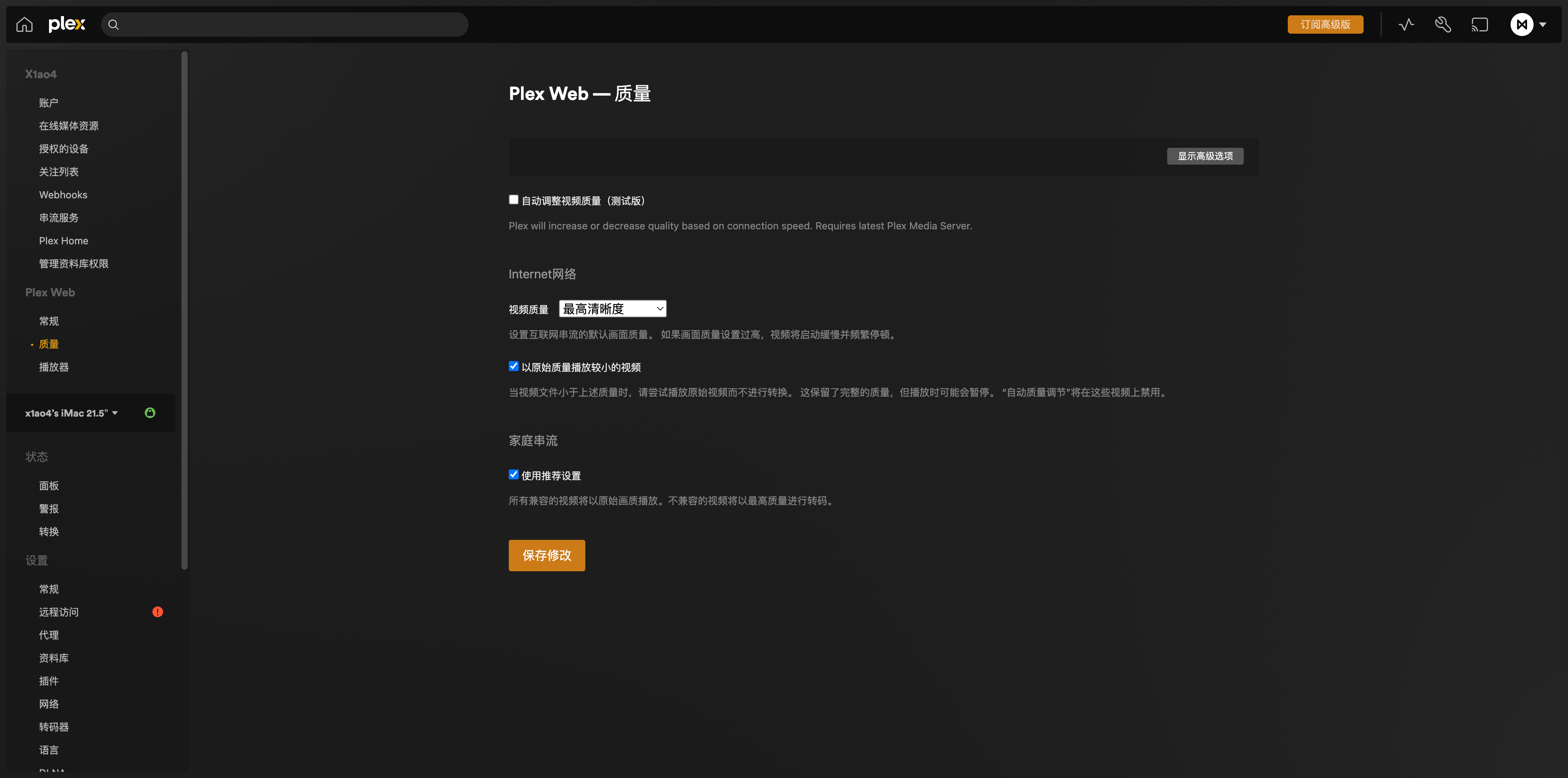Open the settings wrench icon

[1442, 25]
